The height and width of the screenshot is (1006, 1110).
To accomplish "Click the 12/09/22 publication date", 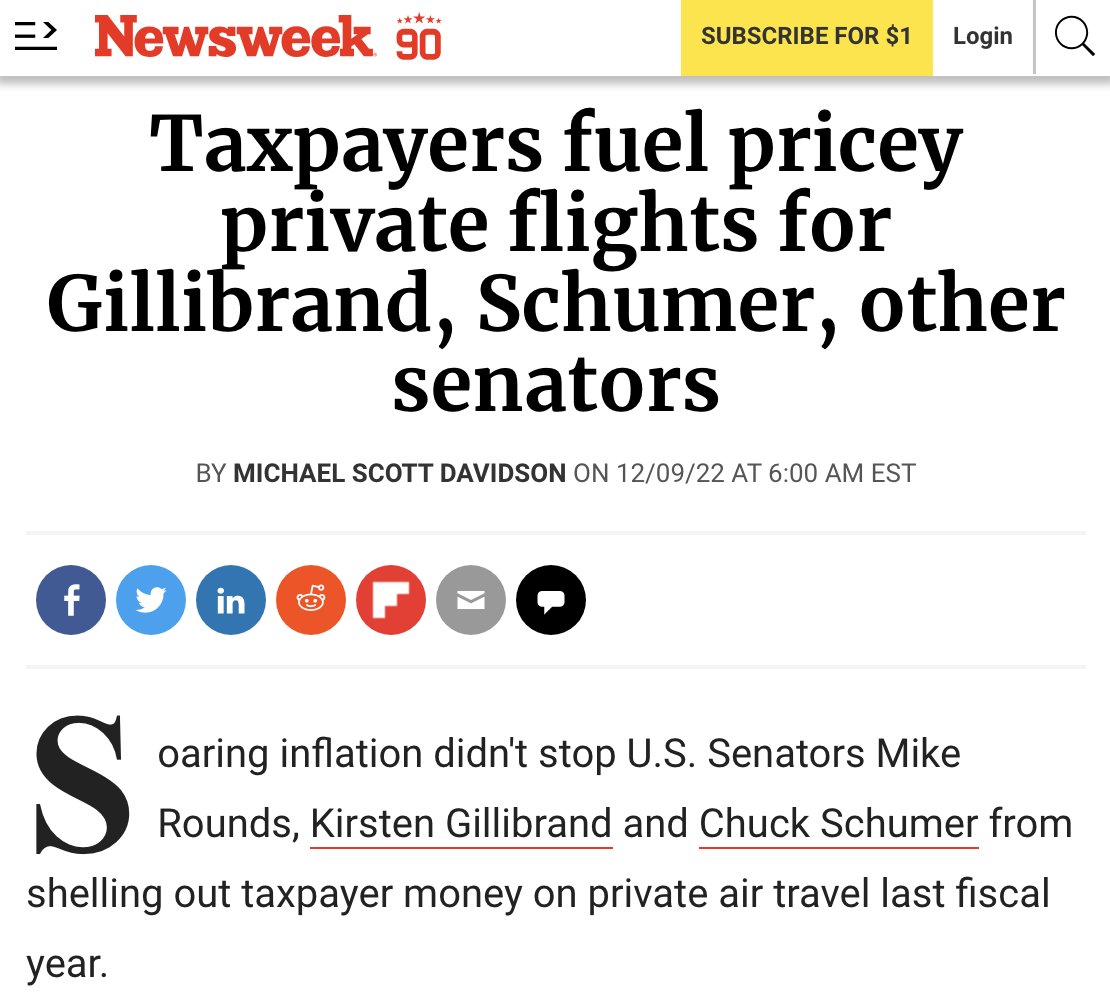I will [671, 473].
